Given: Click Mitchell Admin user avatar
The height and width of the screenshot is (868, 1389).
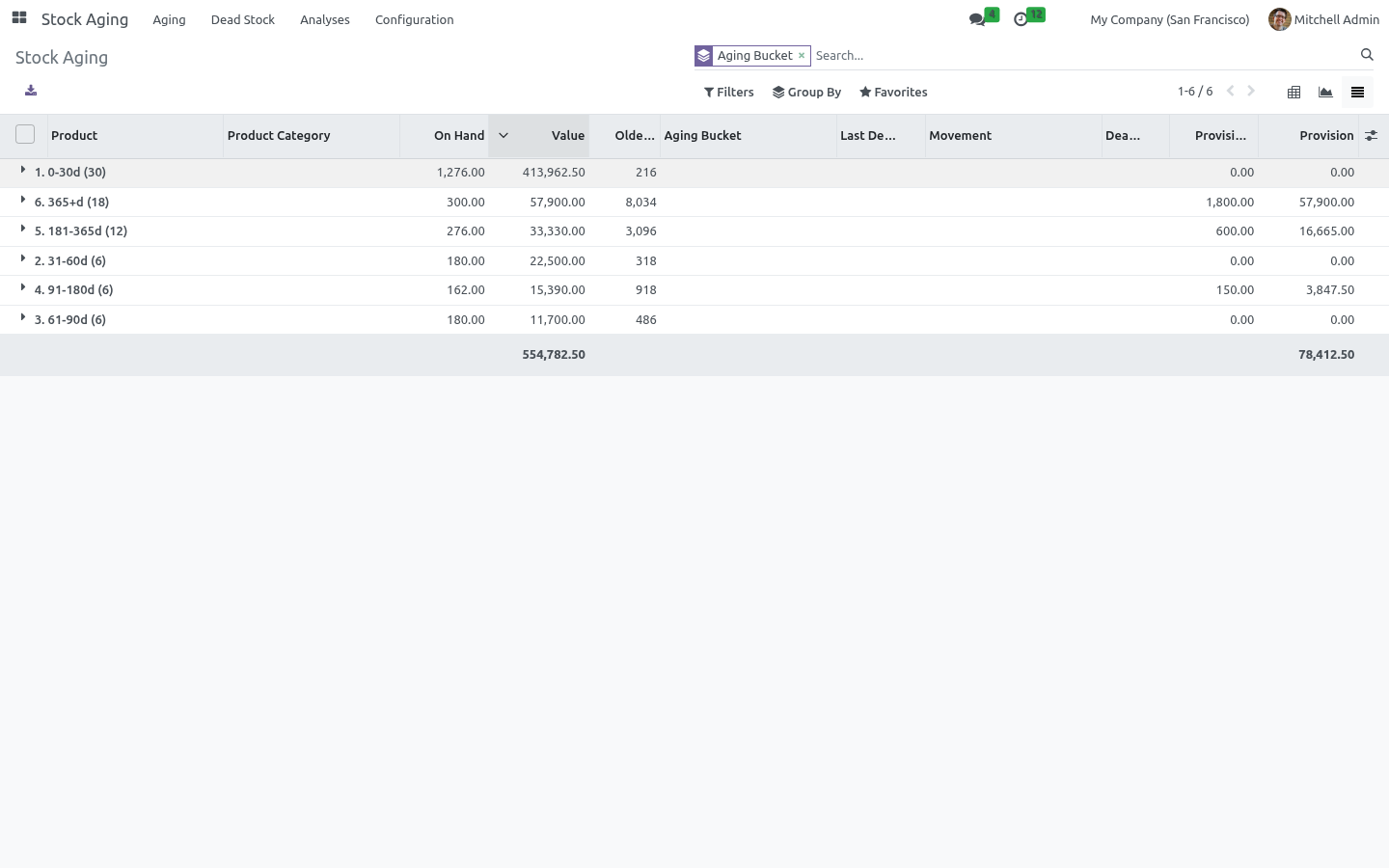Looking at the screenshot, I should click(1279, 19).
